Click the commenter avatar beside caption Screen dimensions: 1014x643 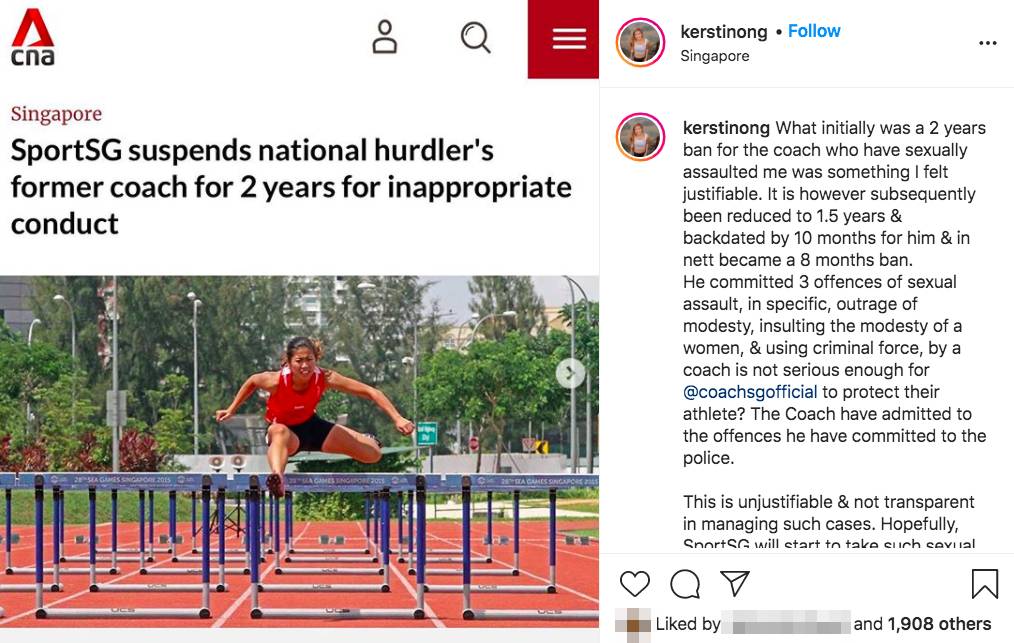pos(640,137)
